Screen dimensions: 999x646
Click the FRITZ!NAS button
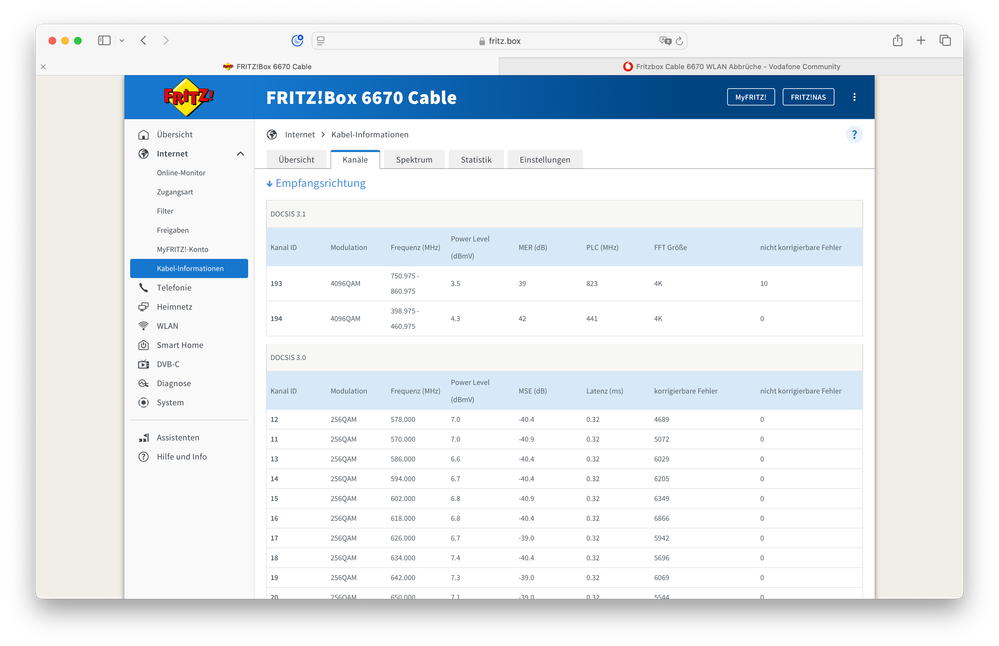coord(810,97)
